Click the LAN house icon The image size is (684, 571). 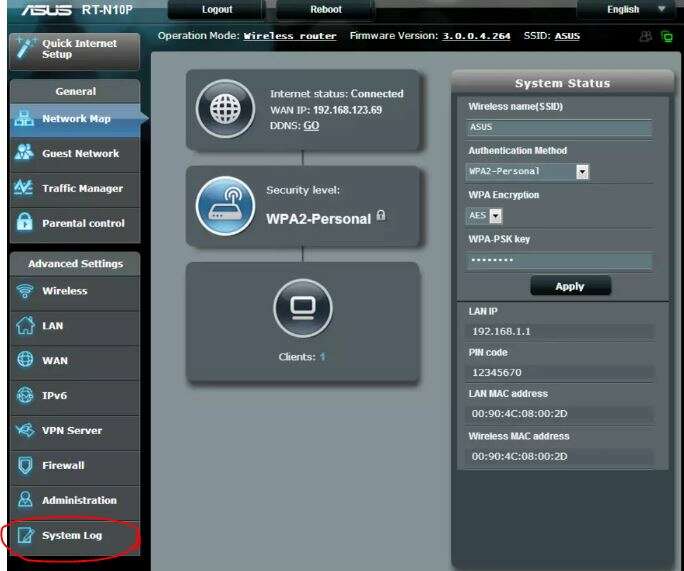coord(25,325)
